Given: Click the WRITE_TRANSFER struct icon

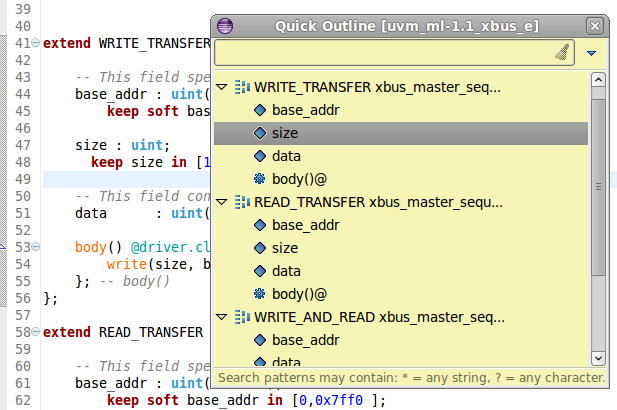Looking at the screenshot, I should point(242,87).
